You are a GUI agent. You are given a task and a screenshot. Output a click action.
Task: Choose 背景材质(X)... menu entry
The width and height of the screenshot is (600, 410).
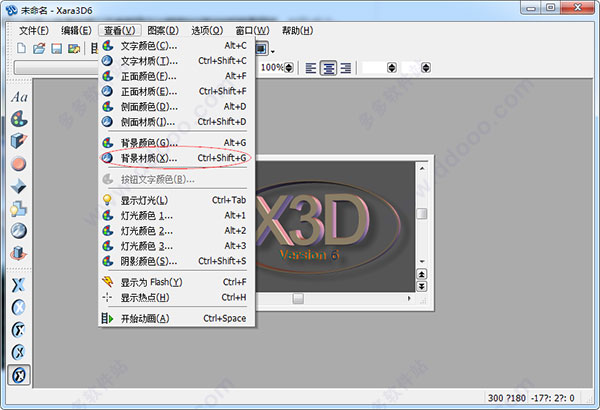[176, 158]
